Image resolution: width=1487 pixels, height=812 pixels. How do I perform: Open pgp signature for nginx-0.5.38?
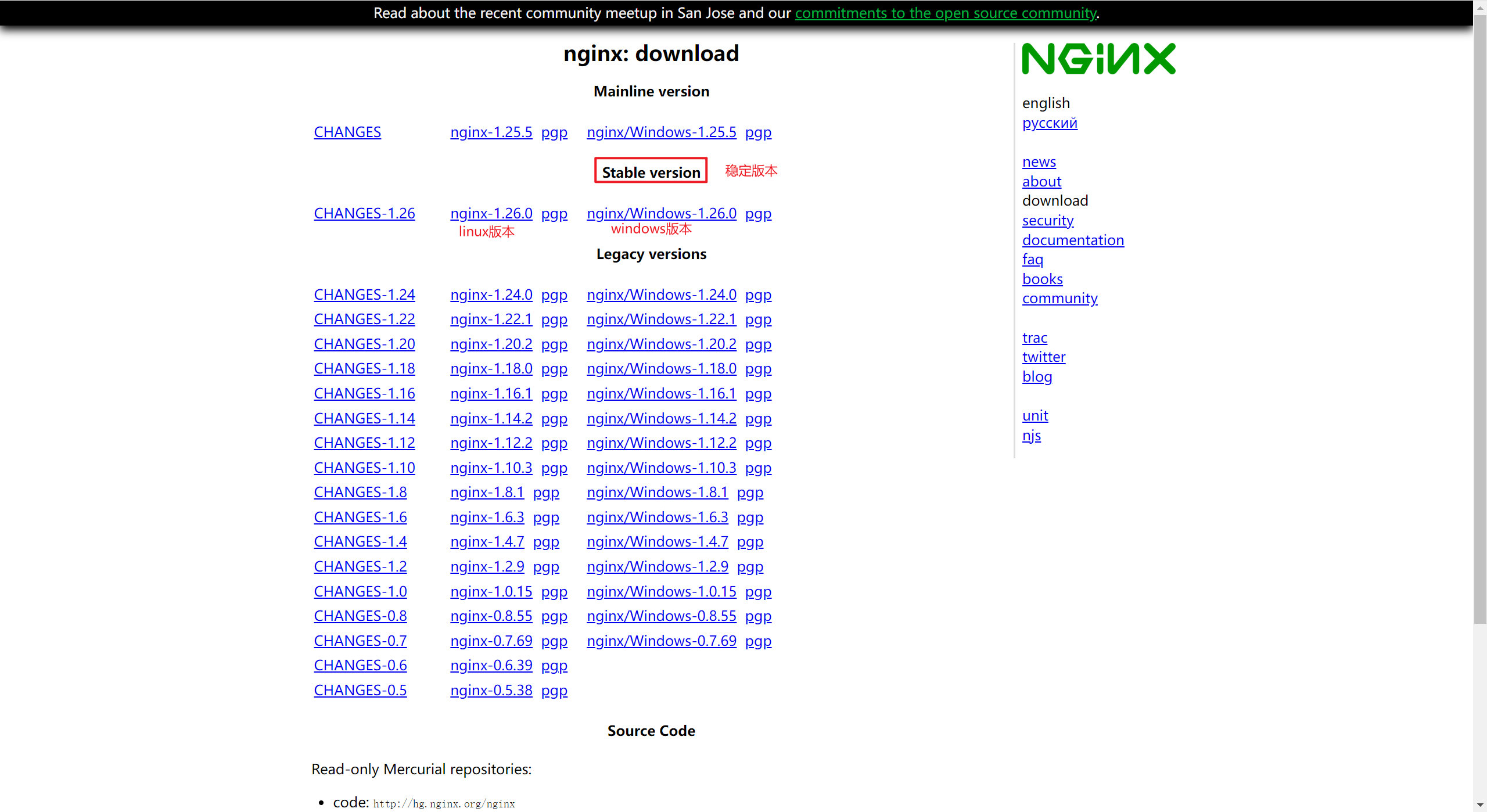pyautogui.click(x=554, y=691)
